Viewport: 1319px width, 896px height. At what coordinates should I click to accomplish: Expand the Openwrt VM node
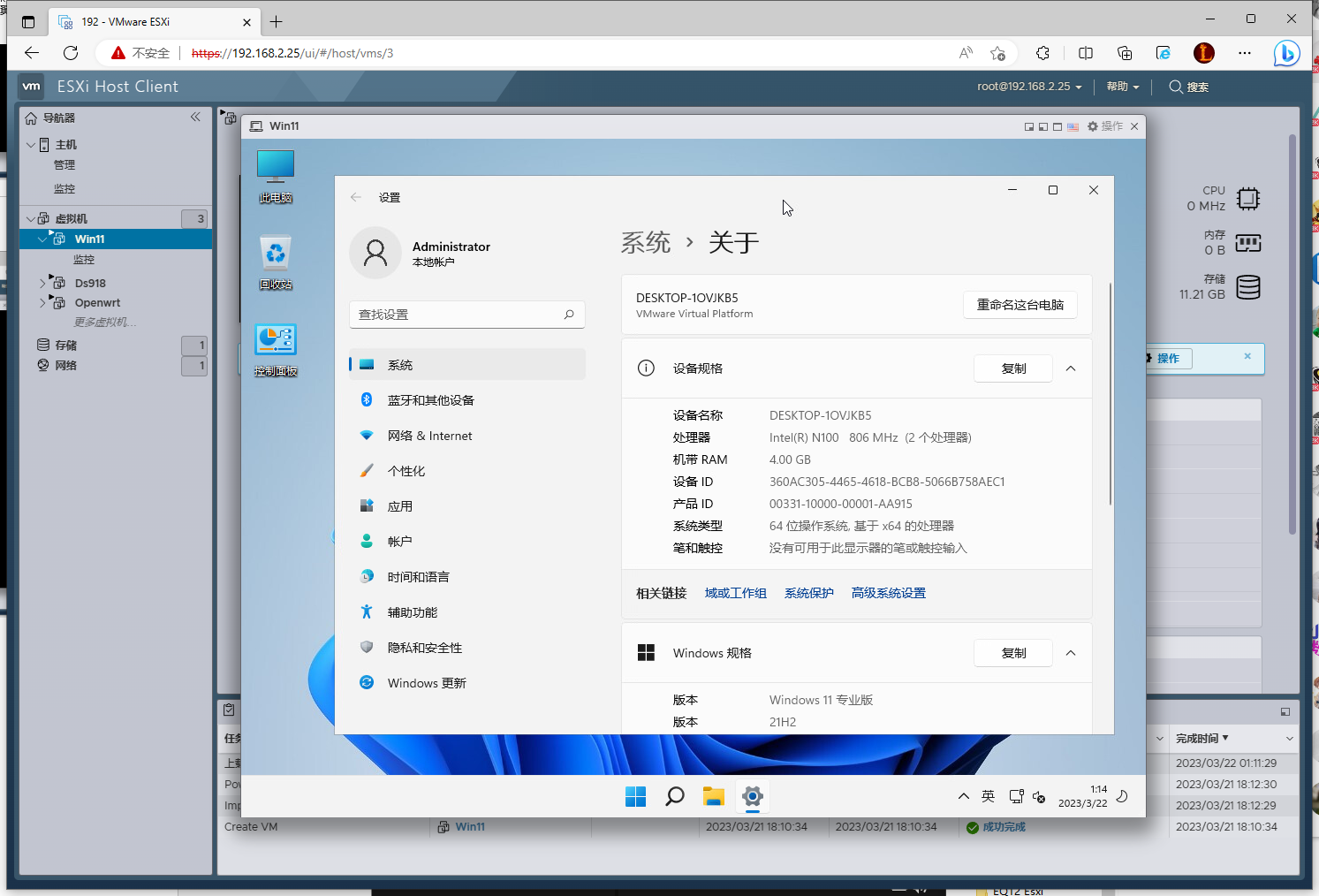pyautogui.click(x=42, y=303)
